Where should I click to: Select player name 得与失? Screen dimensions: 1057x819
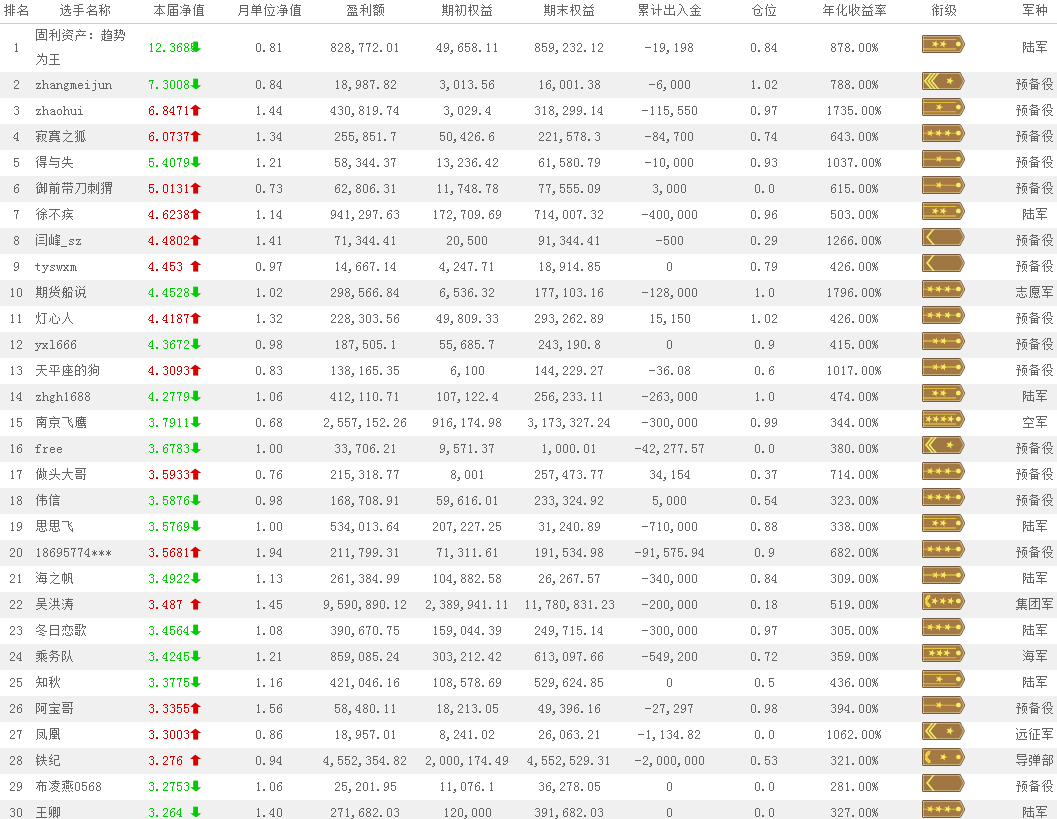point(55,162)
